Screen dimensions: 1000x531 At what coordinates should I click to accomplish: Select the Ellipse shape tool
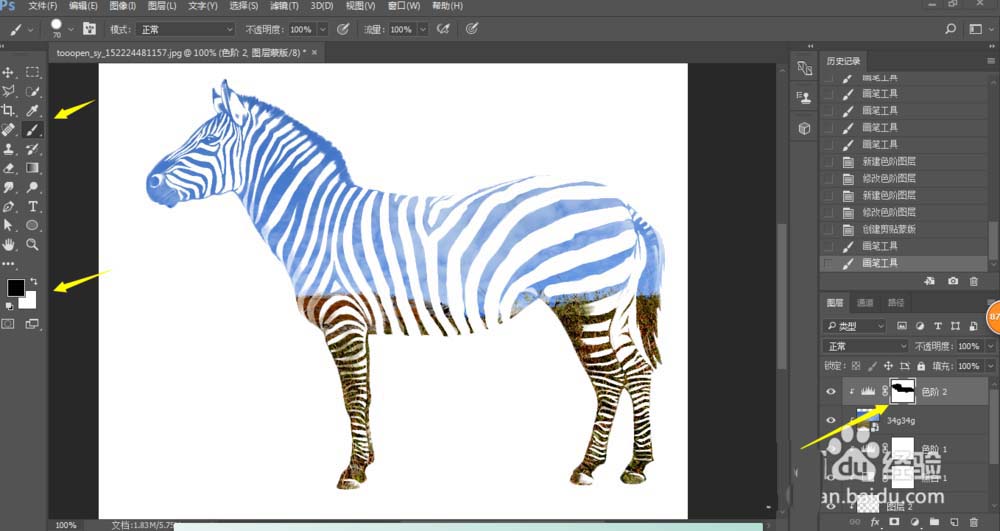click(x=33, y=225)
